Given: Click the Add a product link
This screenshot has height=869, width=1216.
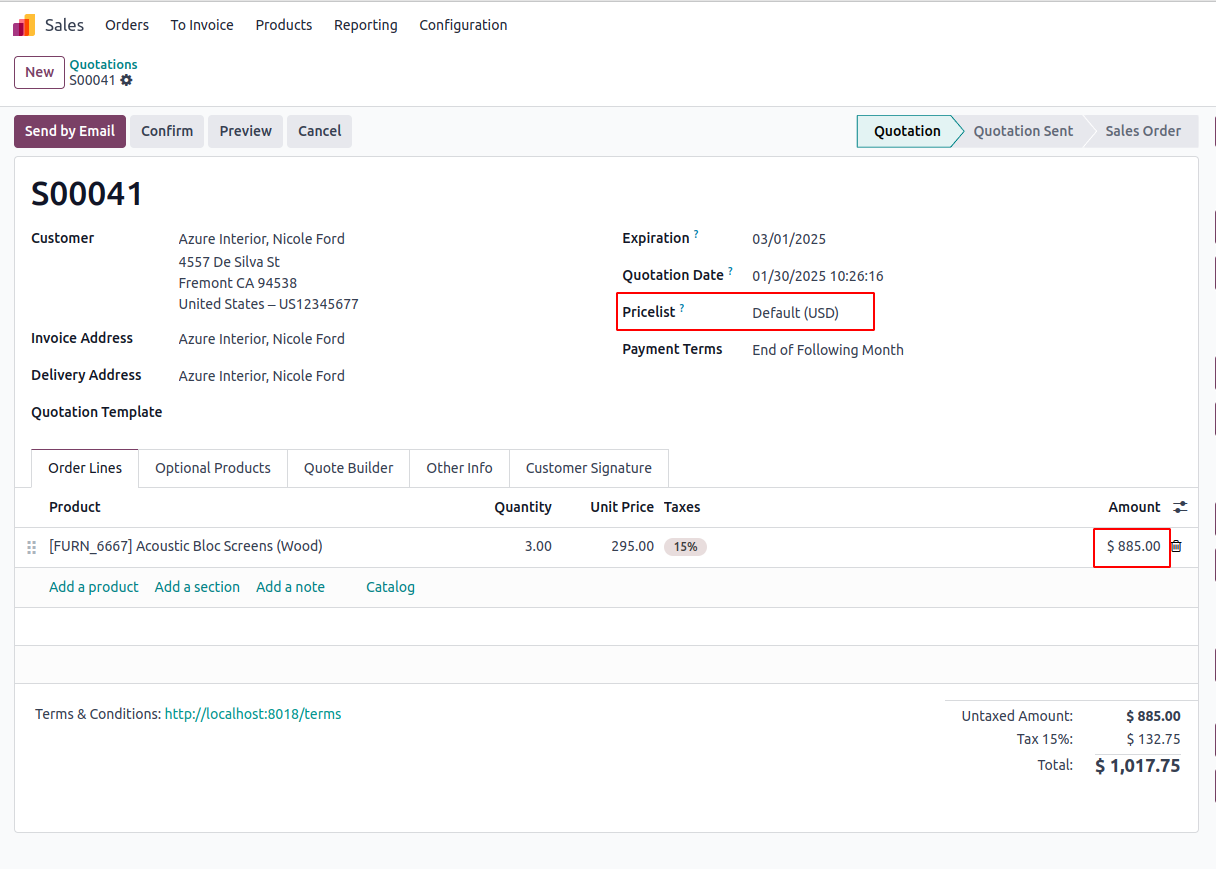Looking at the screenshot, I should click(x=94, y=587).
